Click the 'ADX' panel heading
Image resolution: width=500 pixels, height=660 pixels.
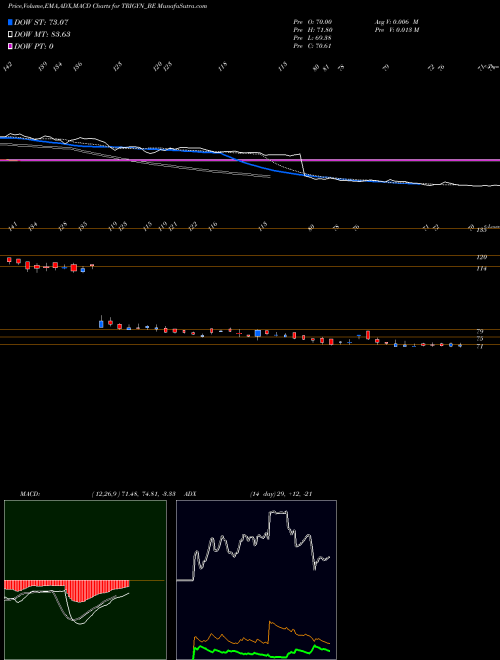click(x=190, y=494)
